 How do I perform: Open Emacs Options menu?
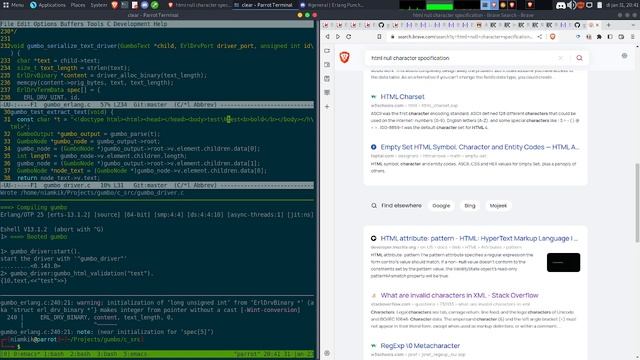[x=45, y=24]
